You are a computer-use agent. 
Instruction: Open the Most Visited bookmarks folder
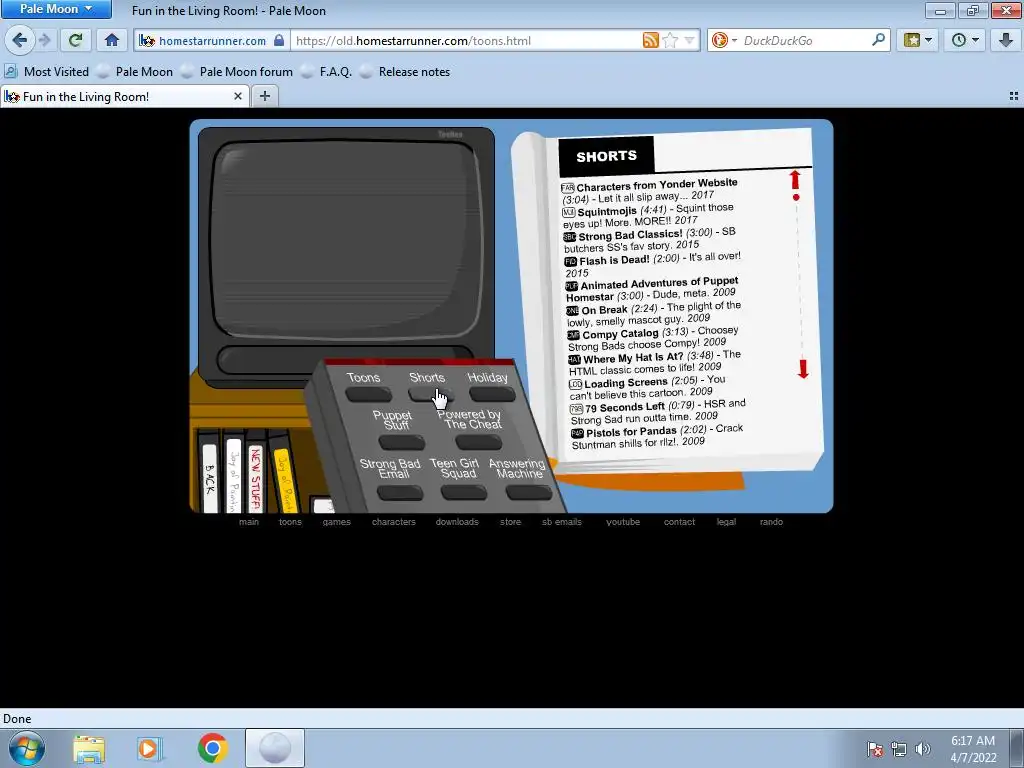[47, 72]
